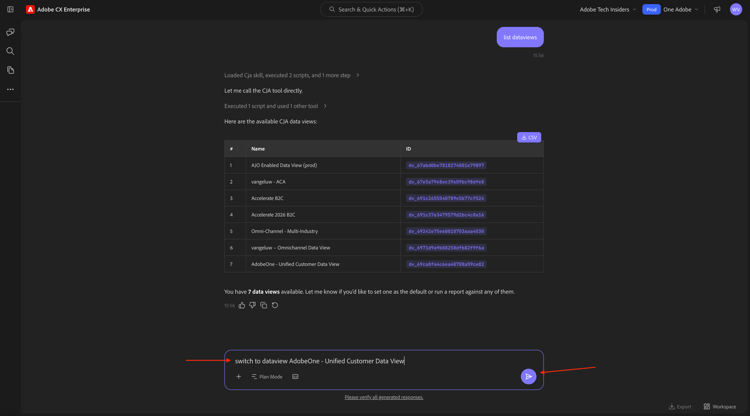Click the Export button at bottom right
This screenshot has height=416, width=750.
pyautogui.click(x=680, y=407)
